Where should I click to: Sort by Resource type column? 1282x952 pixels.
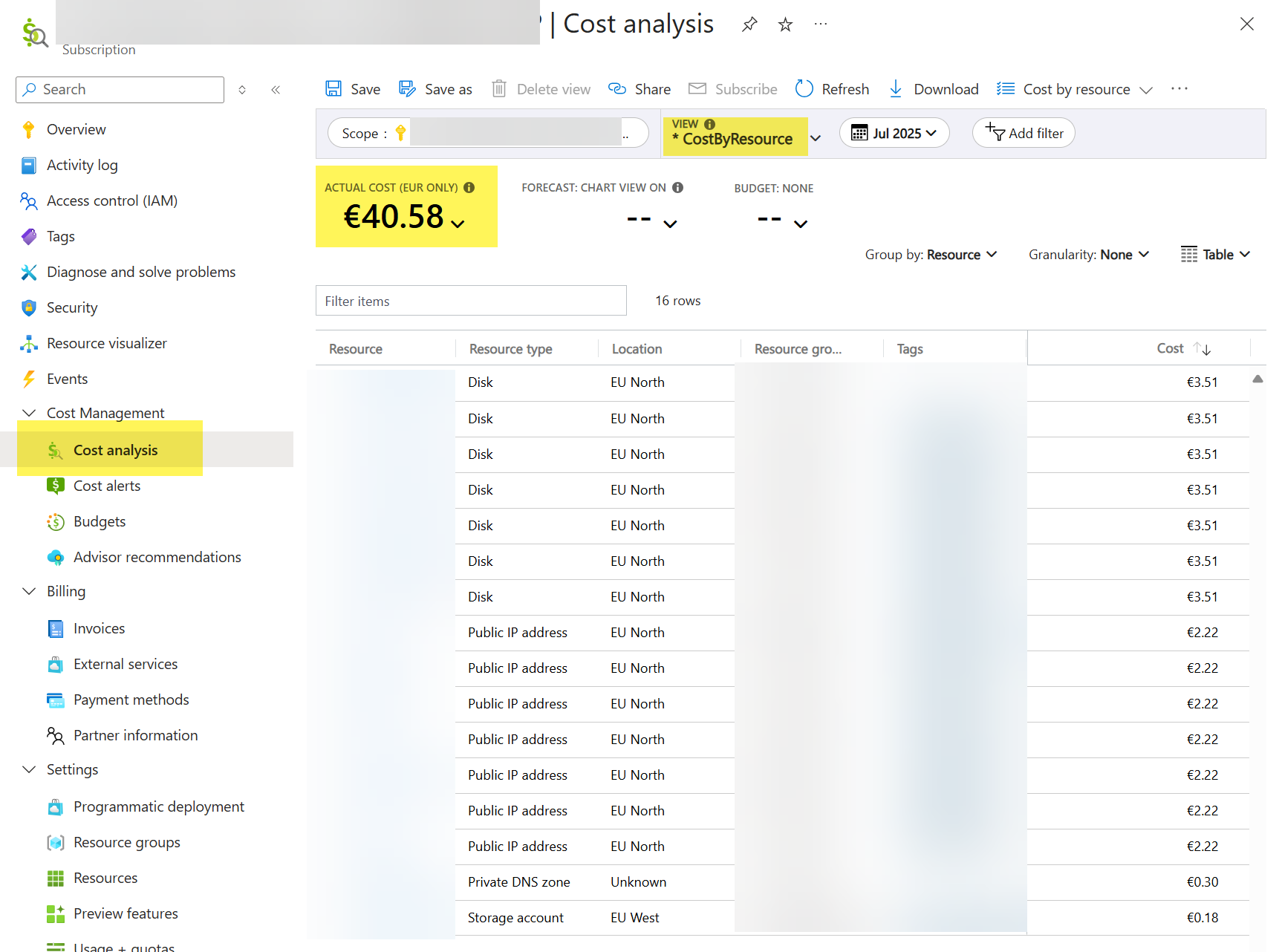(x=510, y=349)
